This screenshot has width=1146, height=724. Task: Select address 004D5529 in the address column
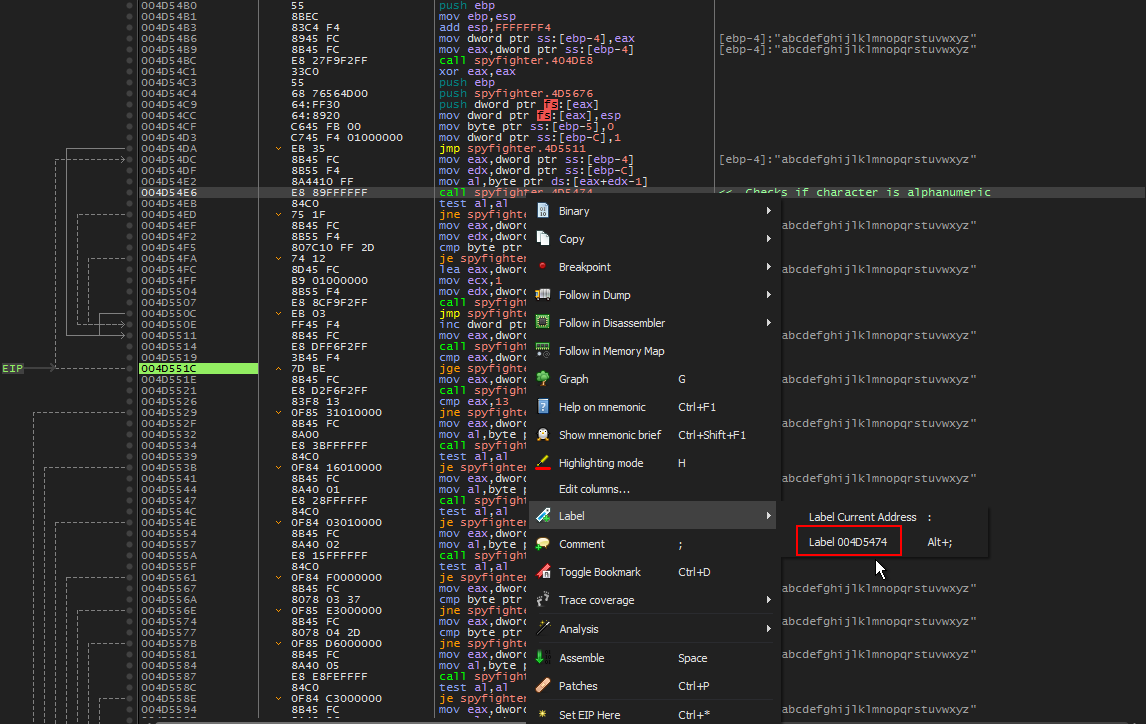169,412
